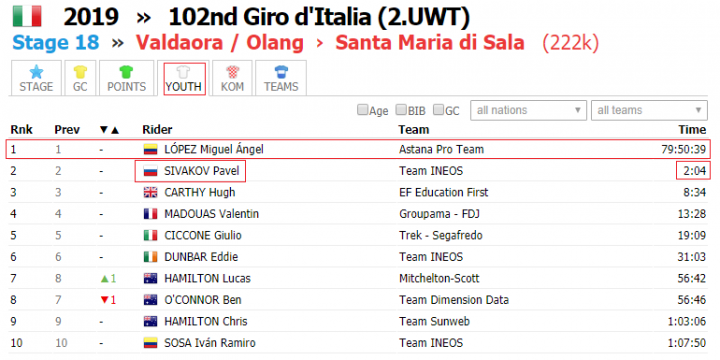Toggle the GC checkbox
720x360 pixels.
coord(439,110)
